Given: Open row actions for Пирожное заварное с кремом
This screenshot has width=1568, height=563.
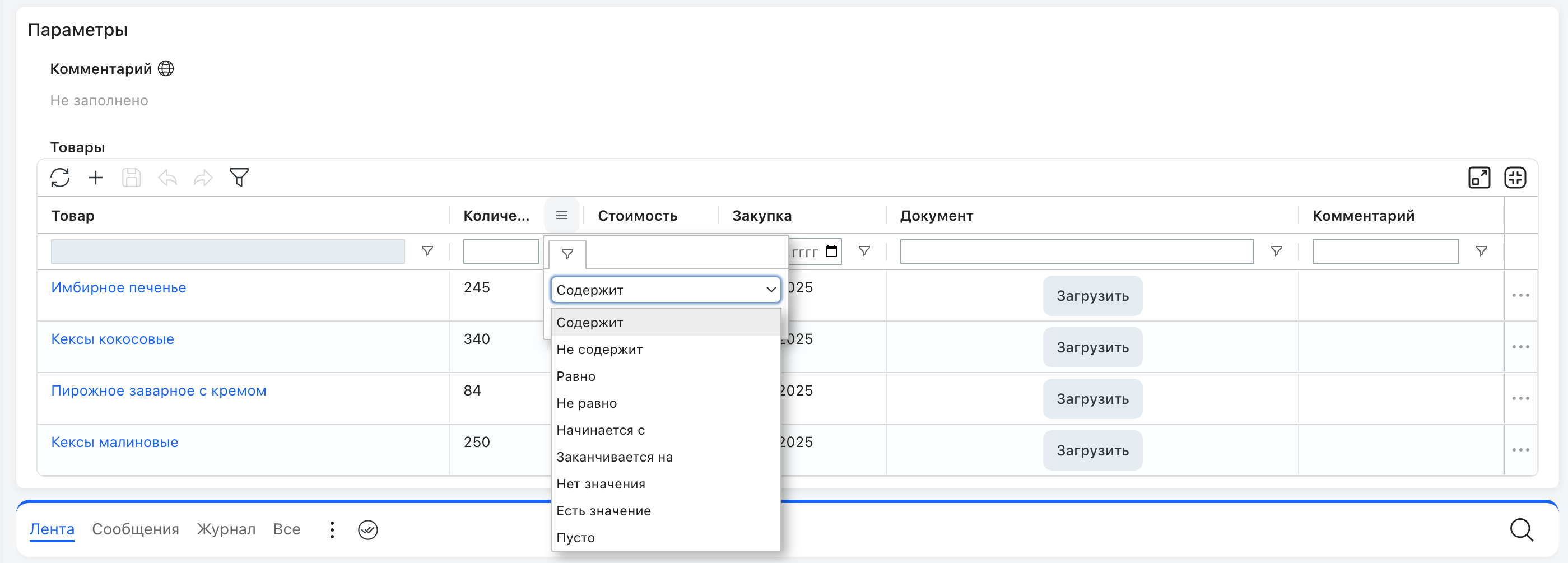Looking at the screenshot, I should pyautogui.click(x=1520, y=399).
